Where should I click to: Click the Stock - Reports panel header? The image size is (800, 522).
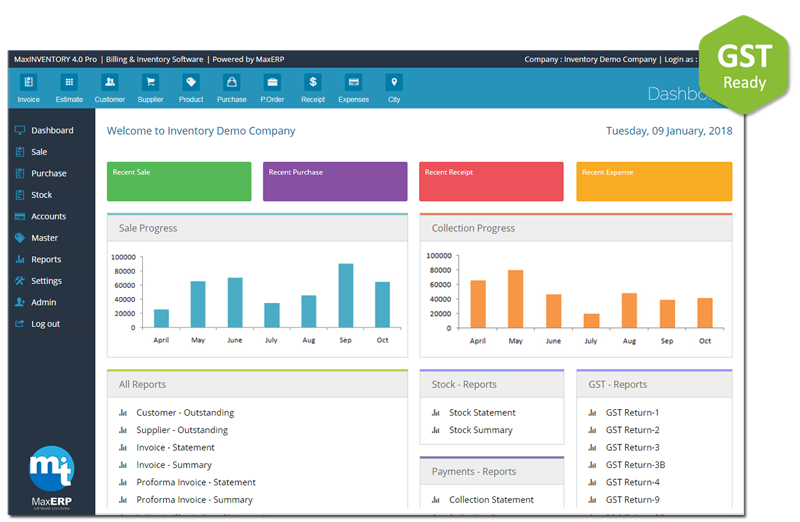click(x=492, y=384)
